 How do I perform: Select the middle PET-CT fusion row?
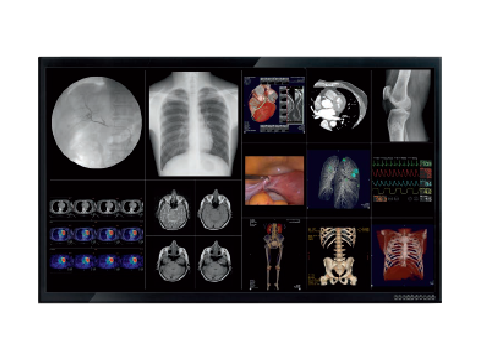pos(96,234)
